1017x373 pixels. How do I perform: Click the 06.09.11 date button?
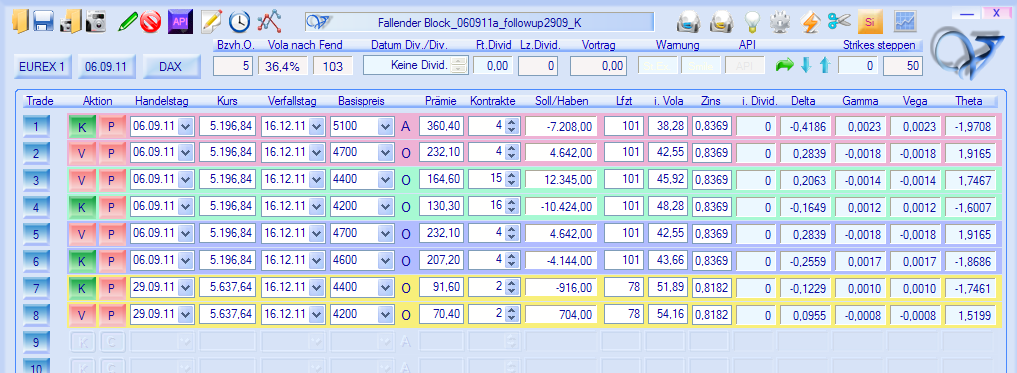point(106,66)
